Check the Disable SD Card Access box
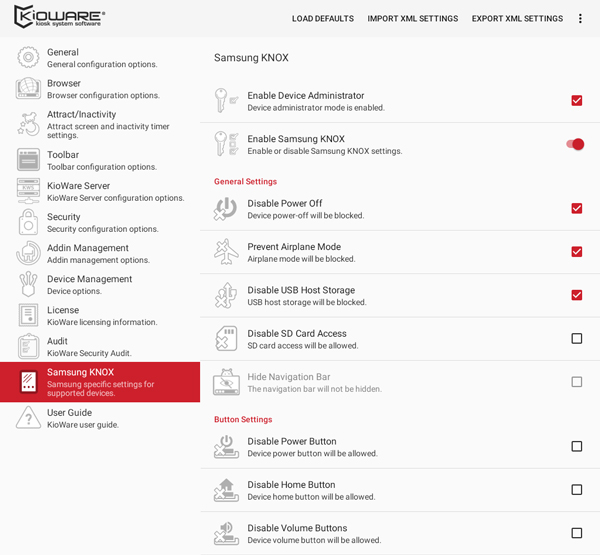 point(577,338)
